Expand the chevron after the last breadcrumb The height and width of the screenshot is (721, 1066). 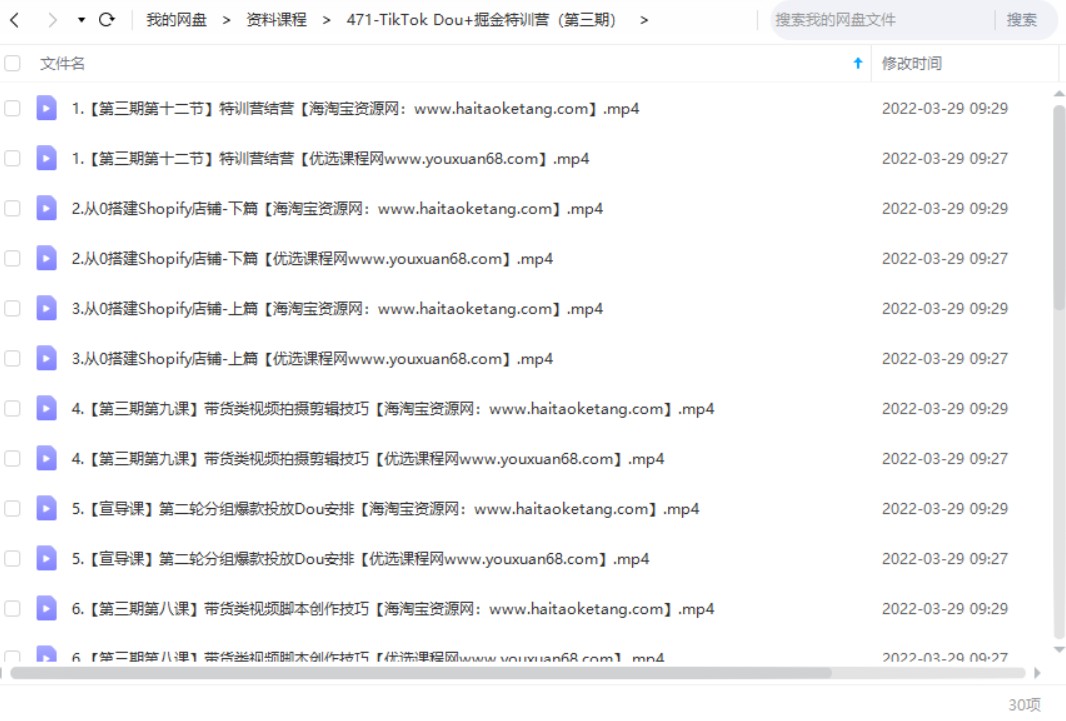pos(644,20)
